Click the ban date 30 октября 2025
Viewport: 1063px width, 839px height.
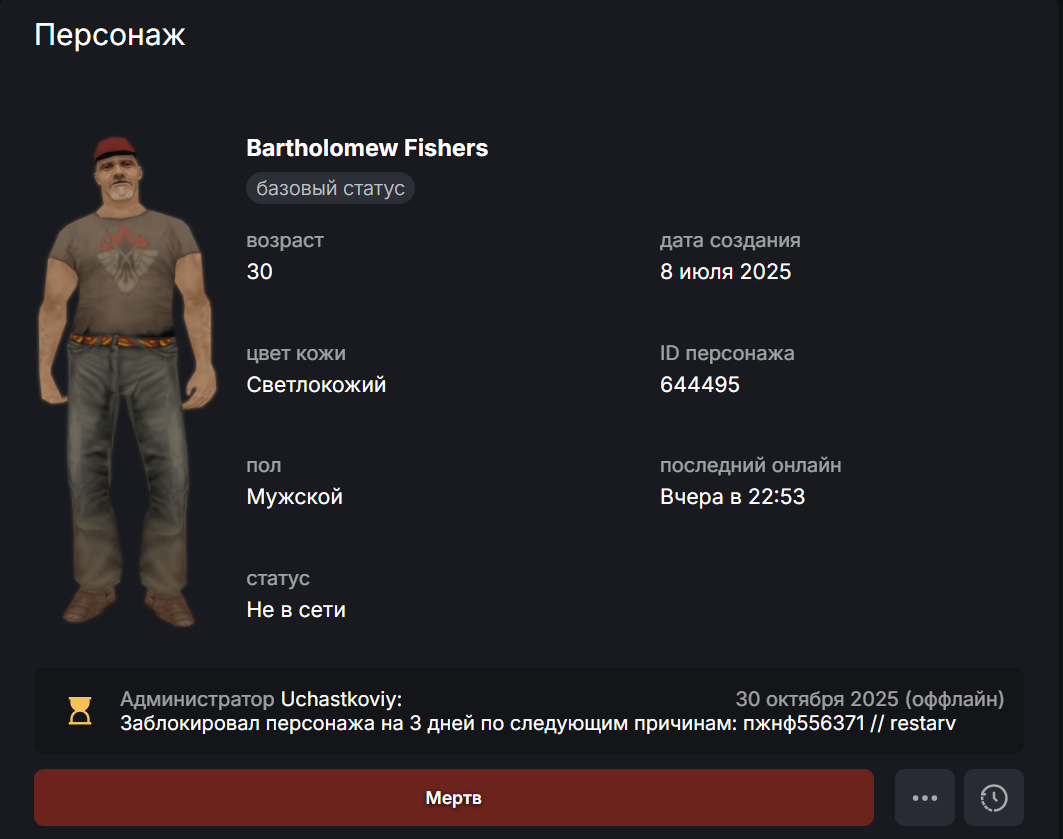point(817,699)
